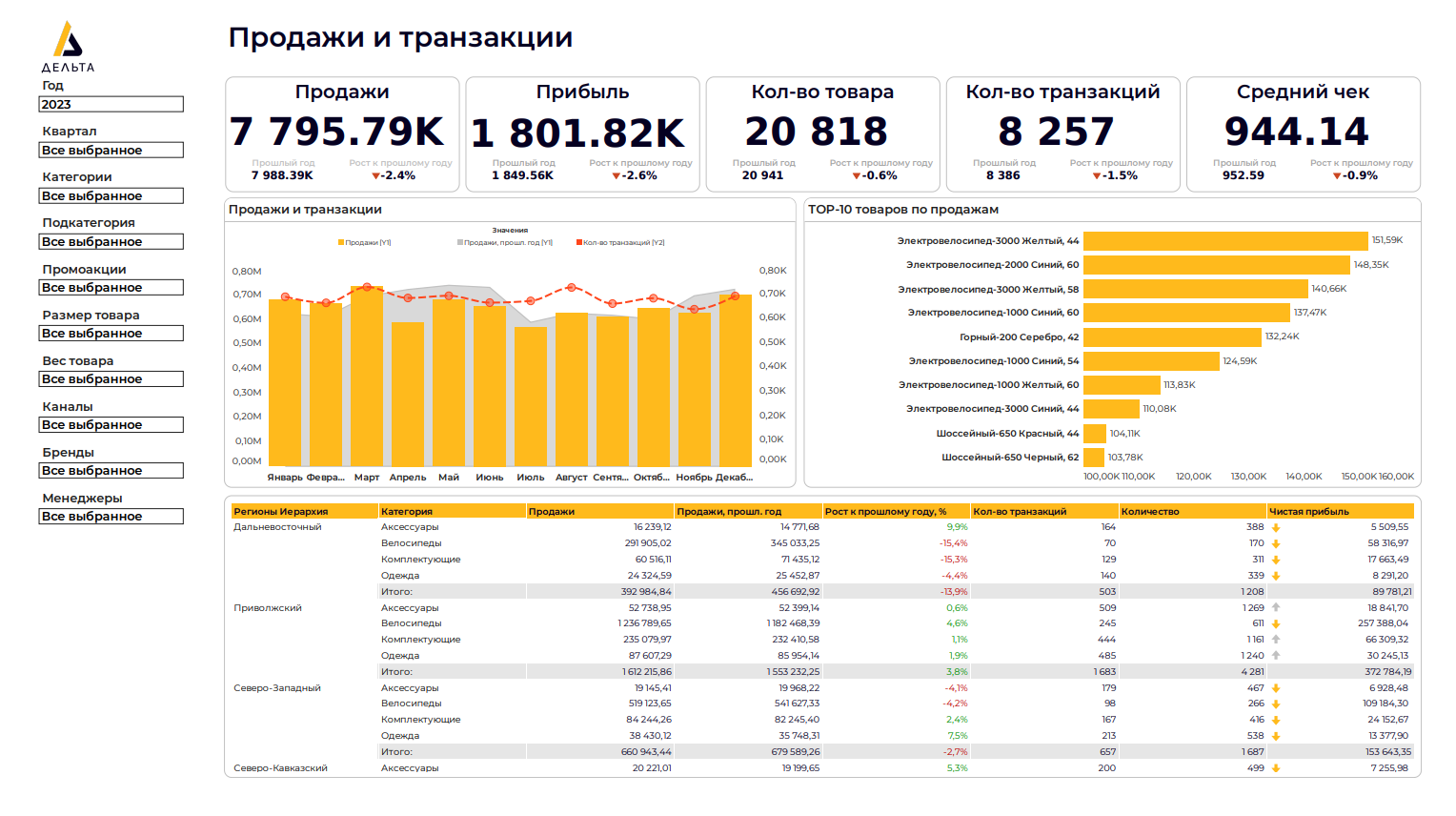Select the Декабрь bar in sales chart
The height and width of the screenshot is (816, 1456).
coord(736,380)
